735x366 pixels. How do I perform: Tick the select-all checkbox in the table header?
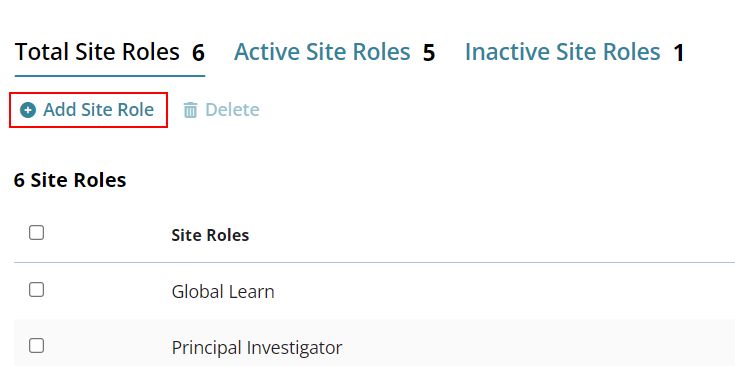pyautogui.click(x=37, y=232)
